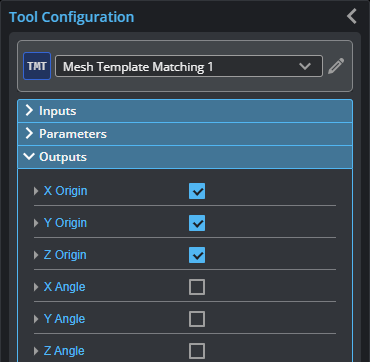The height and width of the screenshot is (362, 370).
Task: Click the Z Angle label link
Action: coord(64,351)
